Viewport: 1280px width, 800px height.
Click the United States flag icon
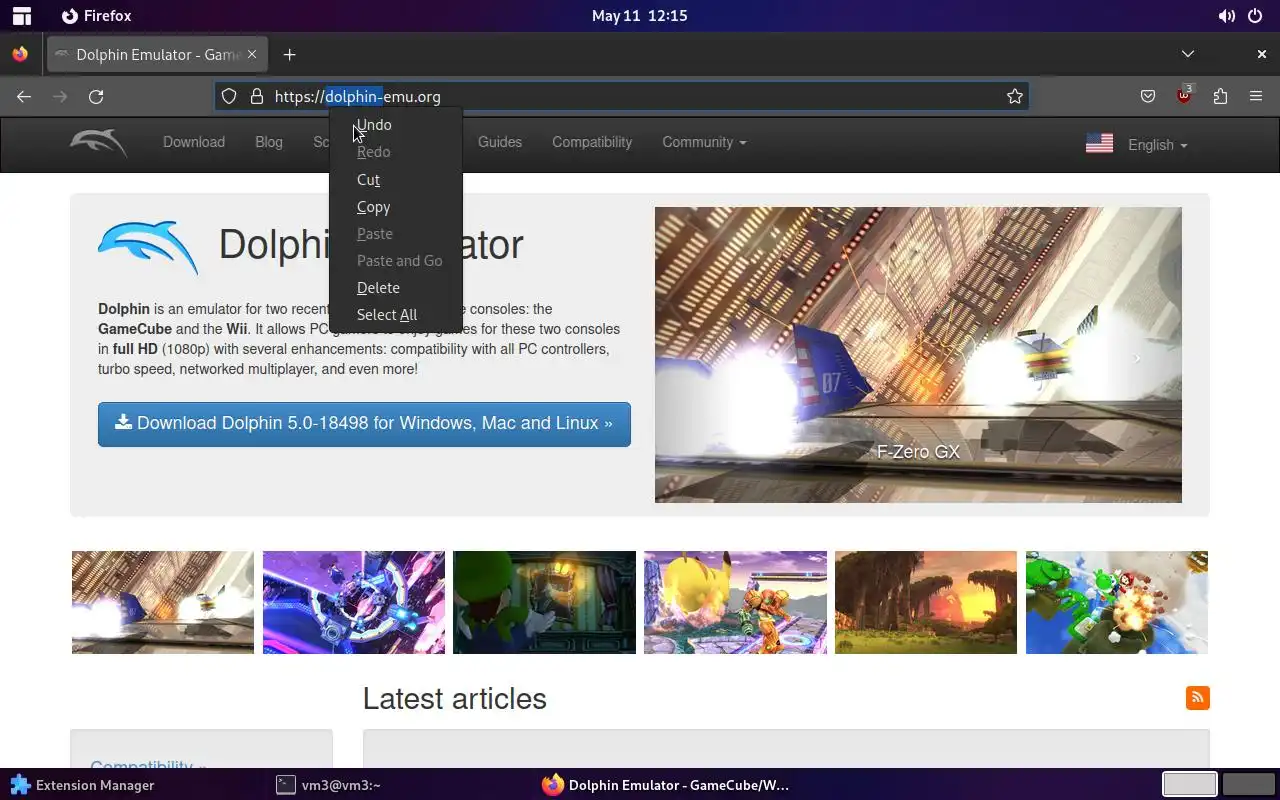(x=1099, y=143)
